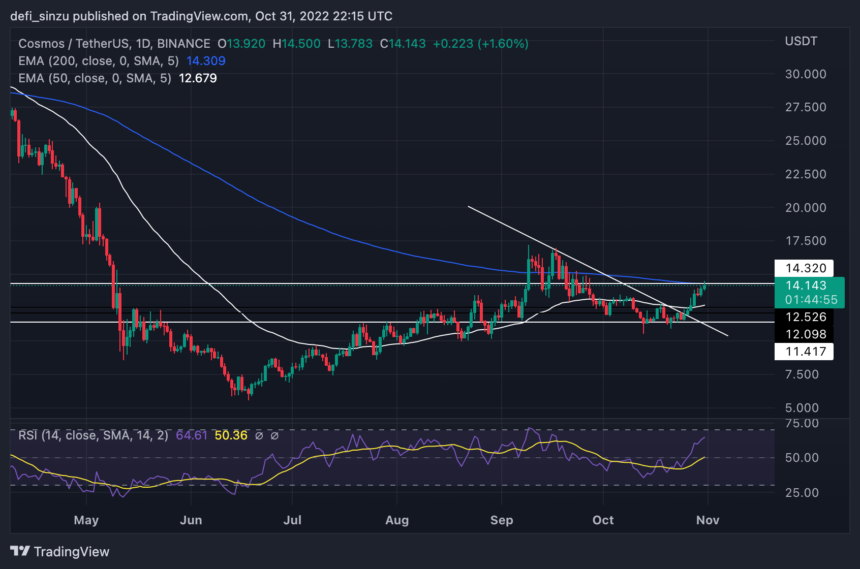The height and width of the screenshot is (569, 860).
Task: Click the Sep label on time axis
Action: click(503, 520)
